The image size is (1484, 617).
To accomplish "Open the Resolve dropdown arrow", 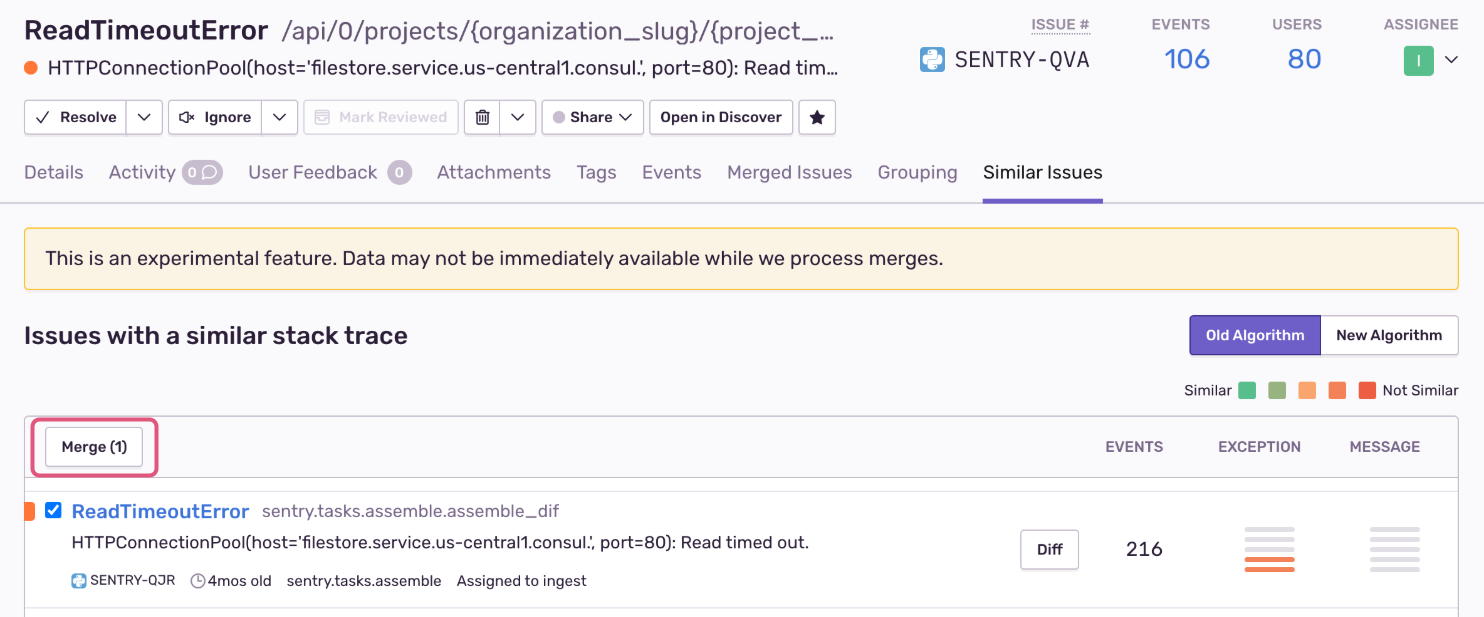I will click(x=143, y=117).
